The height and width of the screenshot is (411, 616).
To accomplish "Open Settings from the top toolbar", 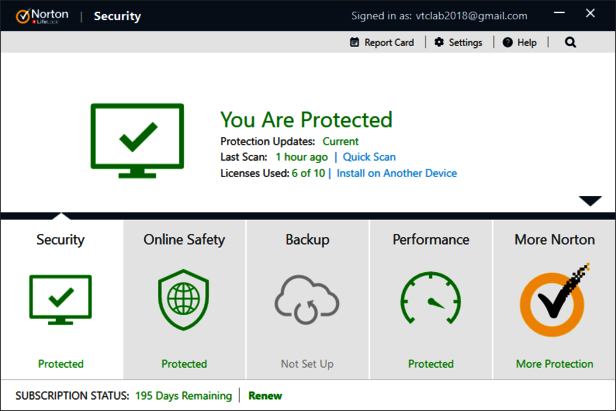I will pyautogui.click(x=458, y=43).
